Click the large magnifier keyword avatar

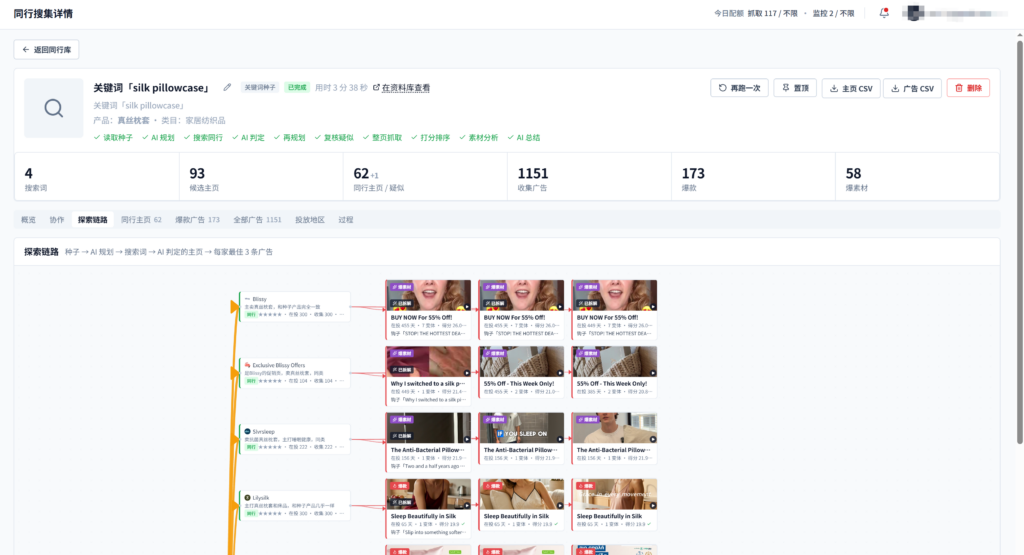click(x=54, y=108)
